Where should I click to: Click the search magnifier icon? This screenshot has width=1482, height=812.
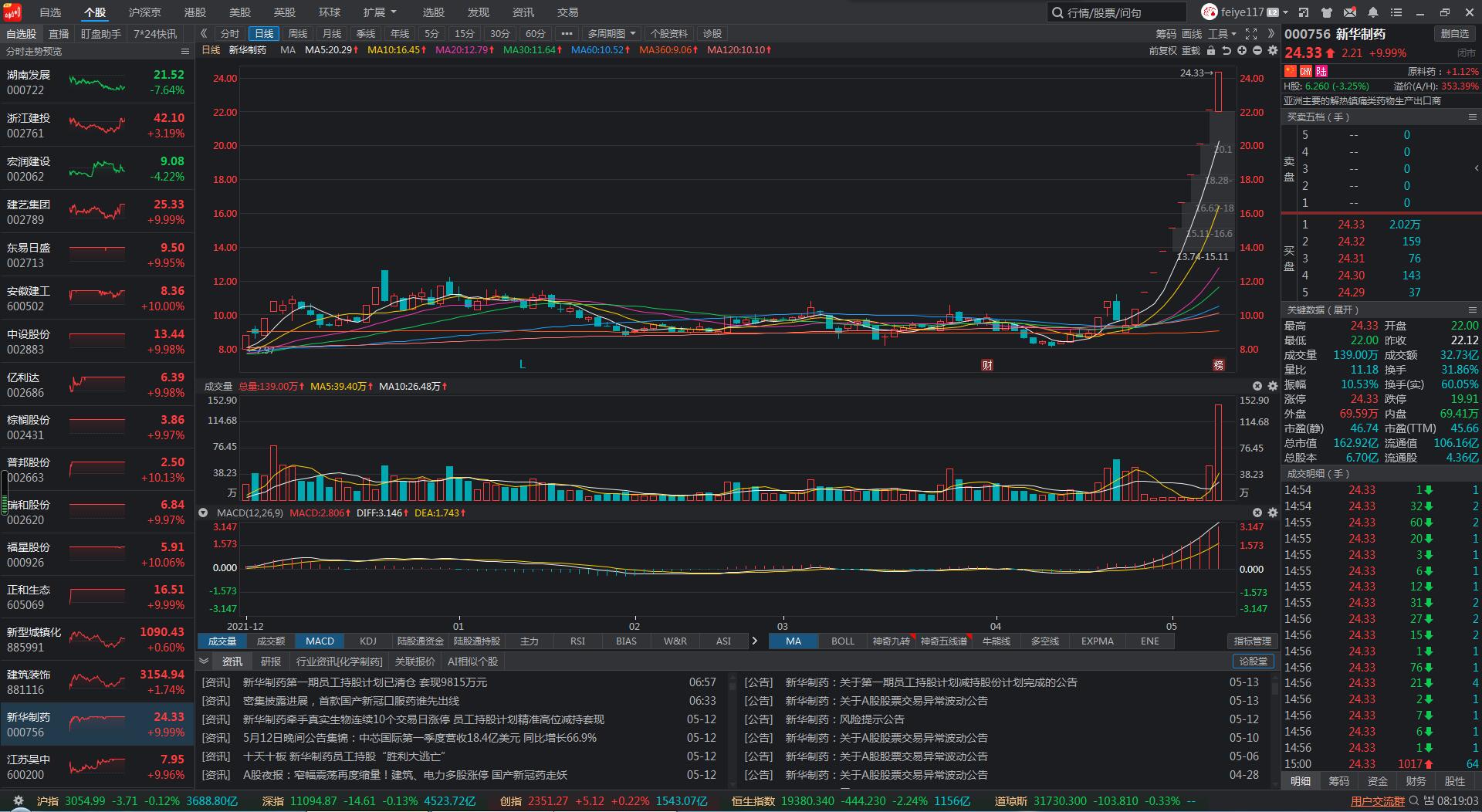tap(1057, 12)
